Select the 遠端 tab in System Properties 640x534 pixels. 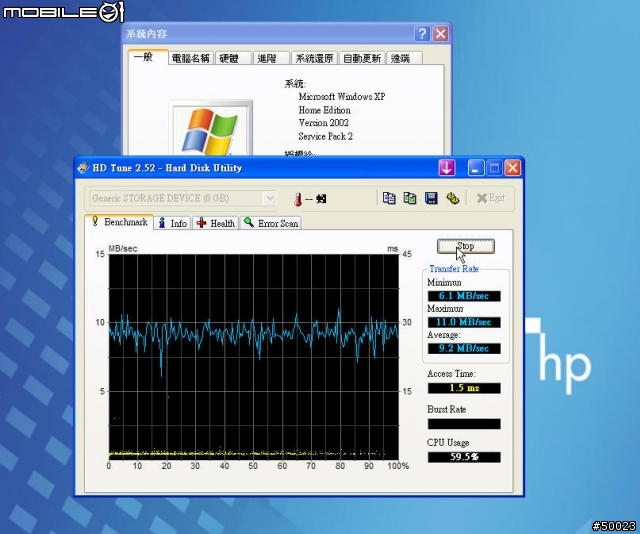pyautogui.click(x=404, y=58)
